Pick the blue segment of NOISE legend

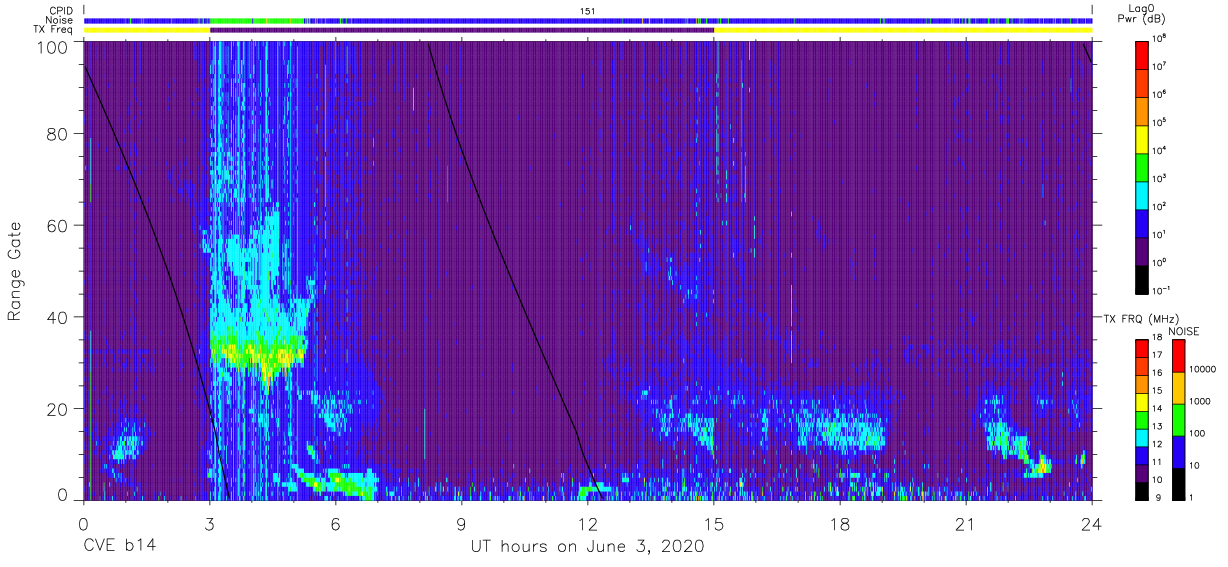[x=1178, y=451]
